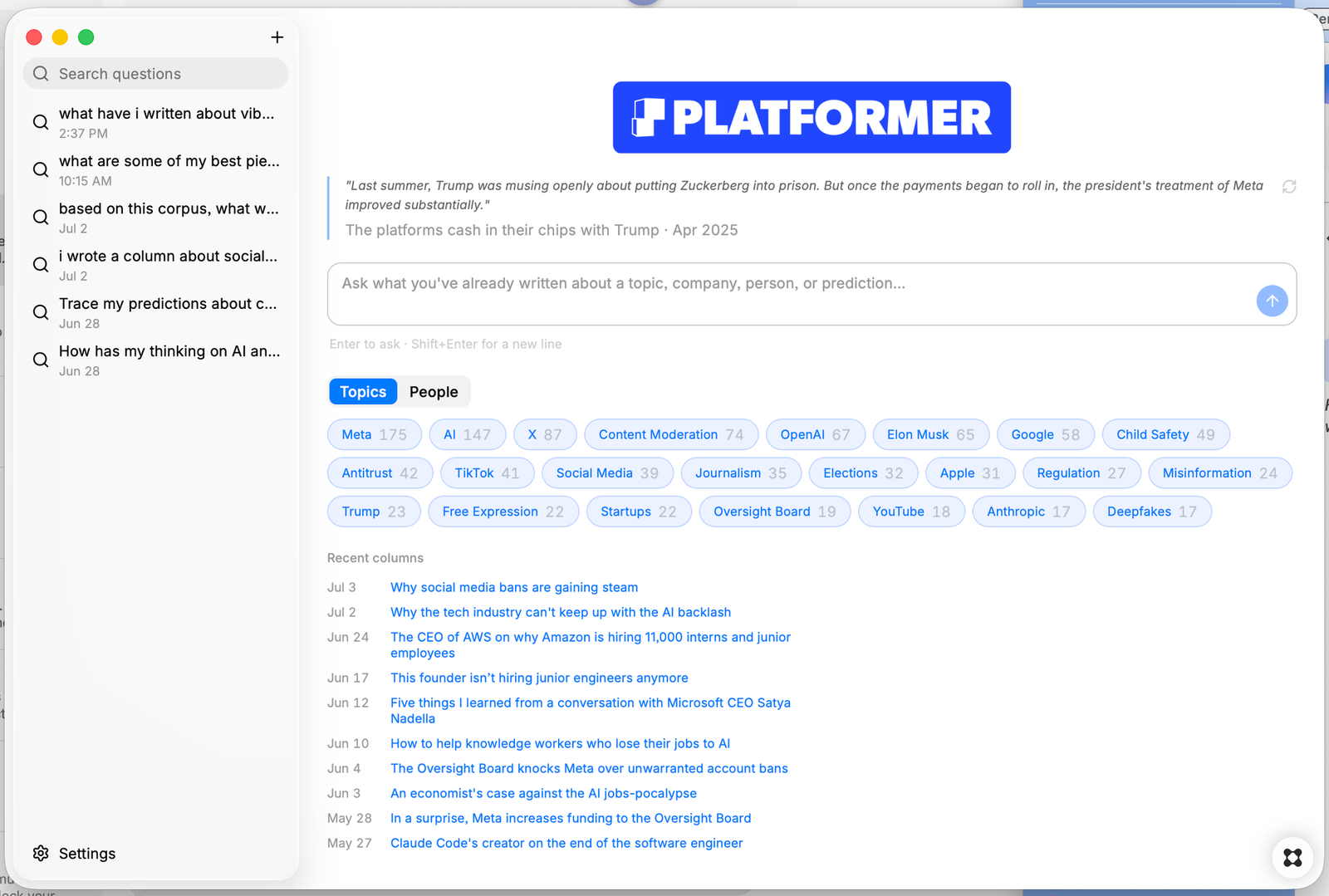This screenshot has width=1329, height=896.
Task: Select the Antitrust topic chip
Action: [x=380, y=473]
